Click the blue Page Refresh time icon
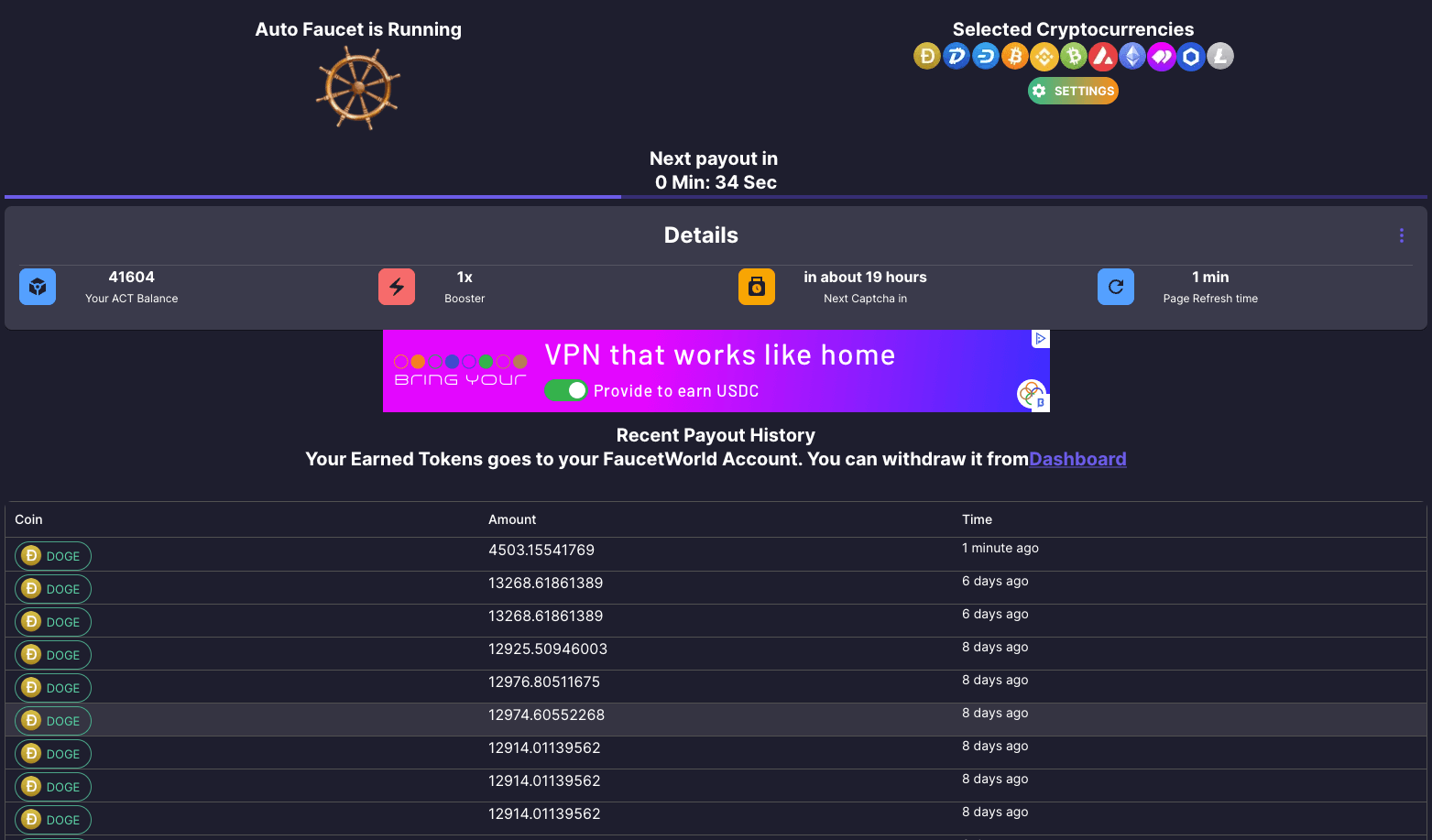 pyautogui.click(x=1115, y=287)
